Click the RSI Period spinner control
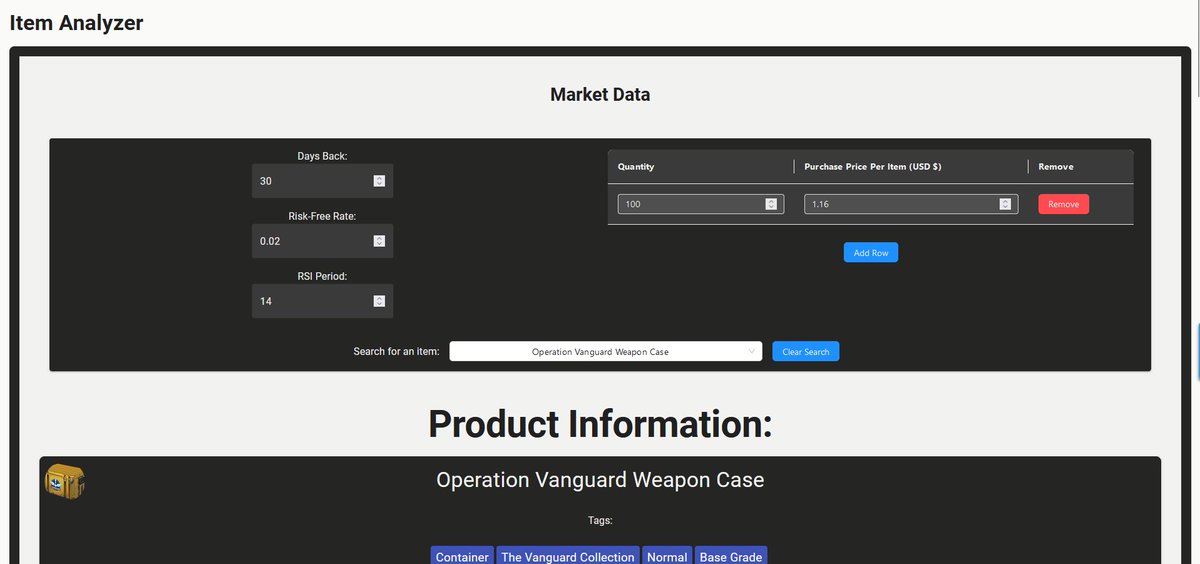The image size is (1200, 564). coord(379,301)
